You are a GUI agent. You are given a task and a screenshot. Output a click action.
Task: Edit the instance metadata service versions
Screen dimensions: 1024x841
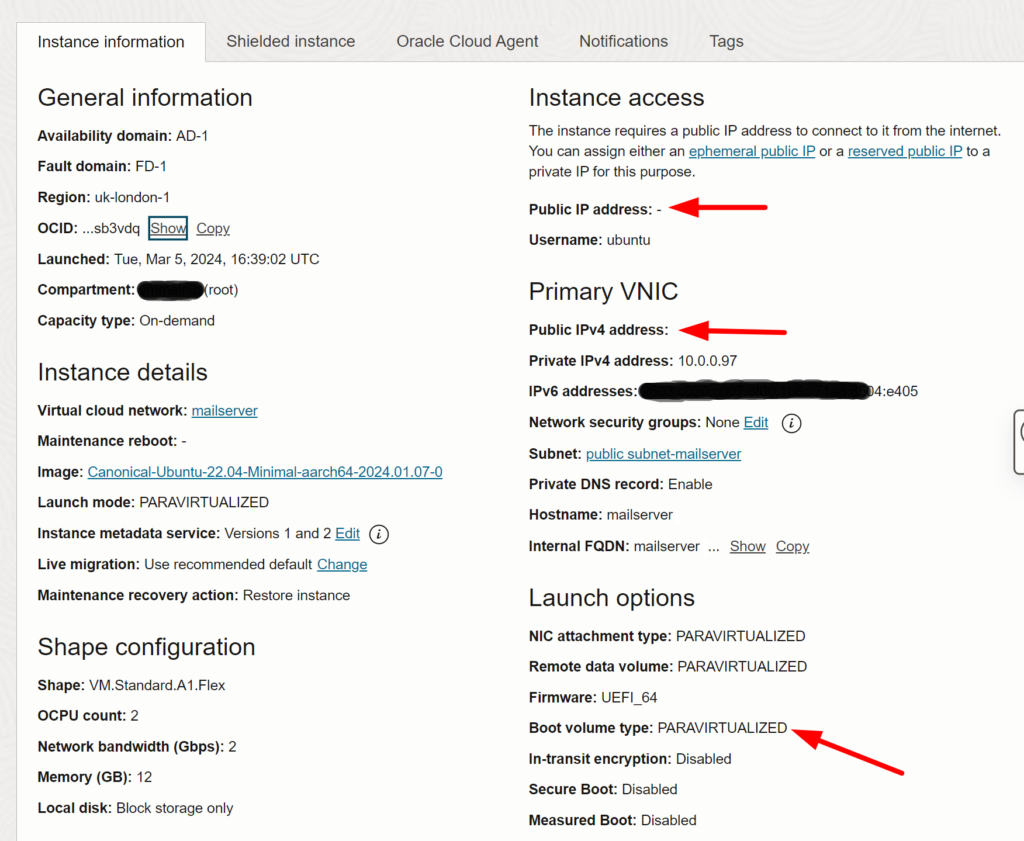(x=347, y=534)
